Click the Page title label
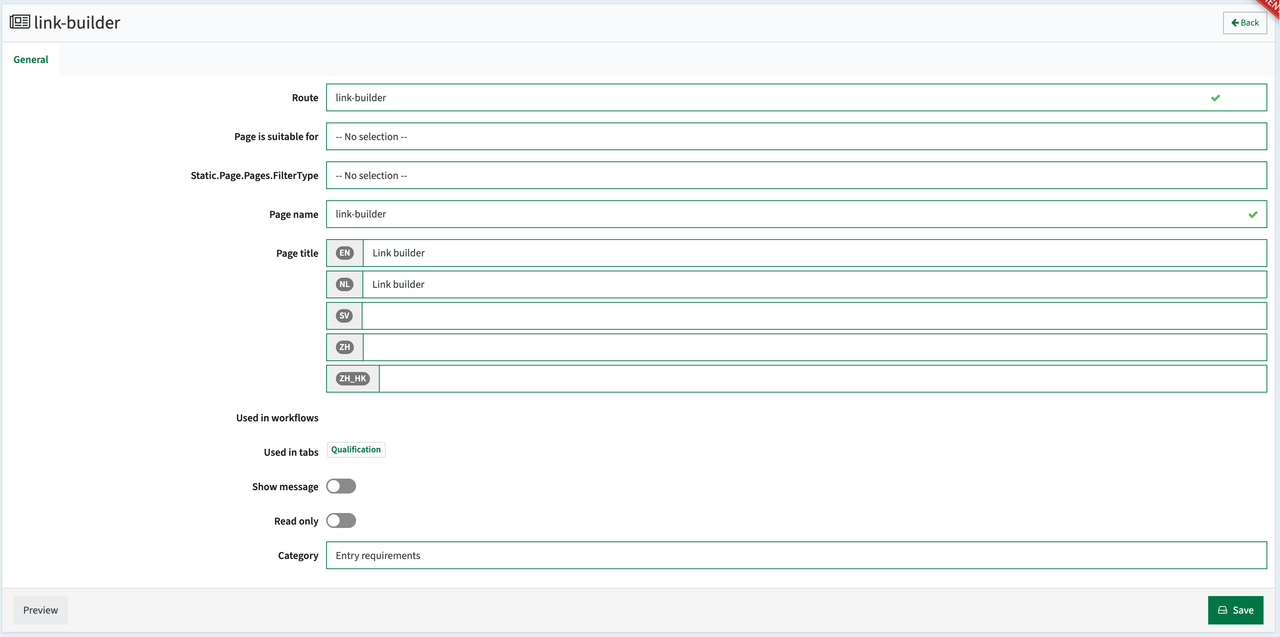This screenshot has height=637, width=1280. coord(297,254)
